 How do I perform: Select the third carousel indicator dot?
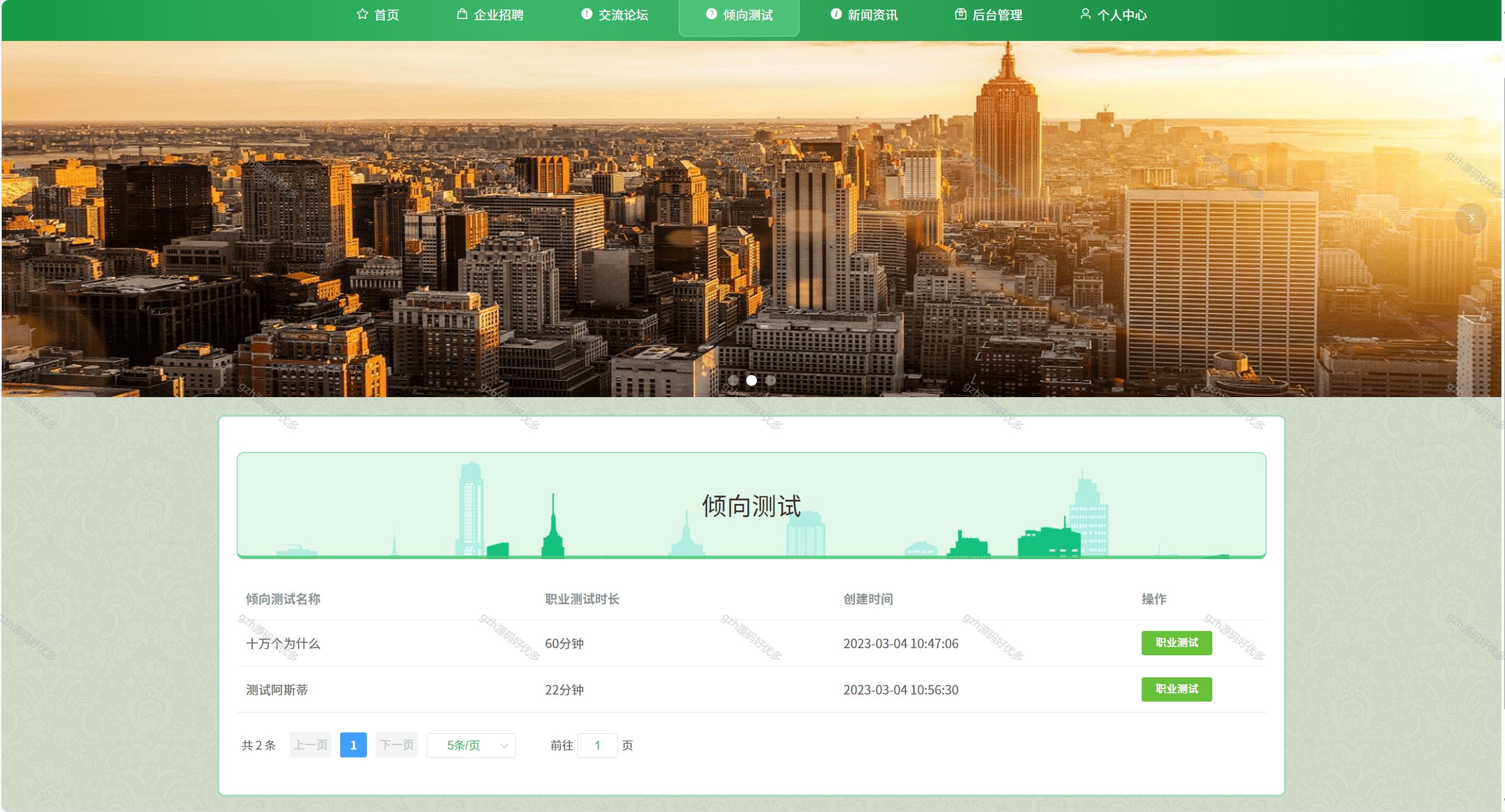(771, 380)
